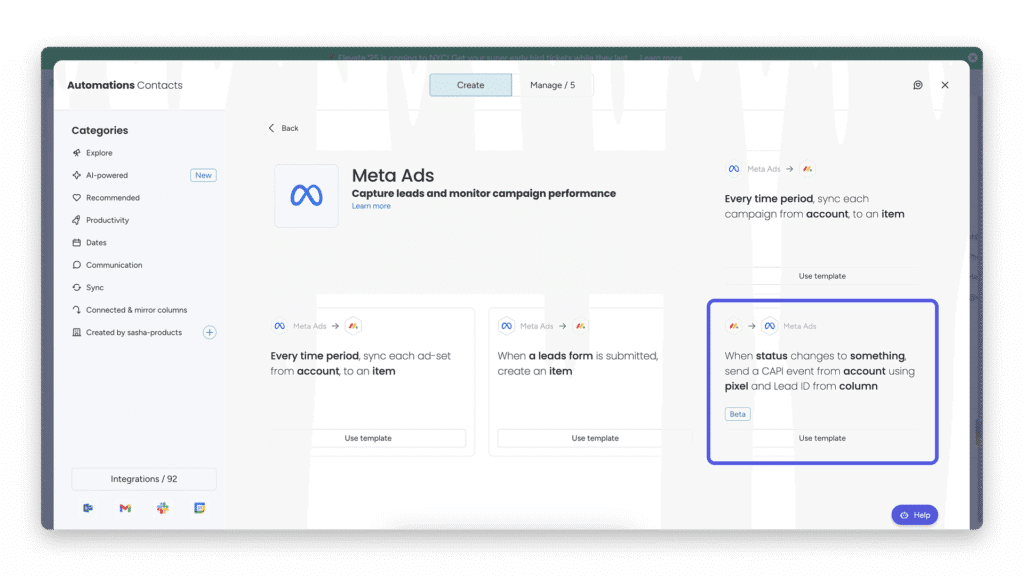Open the Integrations / 92 button

(x=144, y=479)
